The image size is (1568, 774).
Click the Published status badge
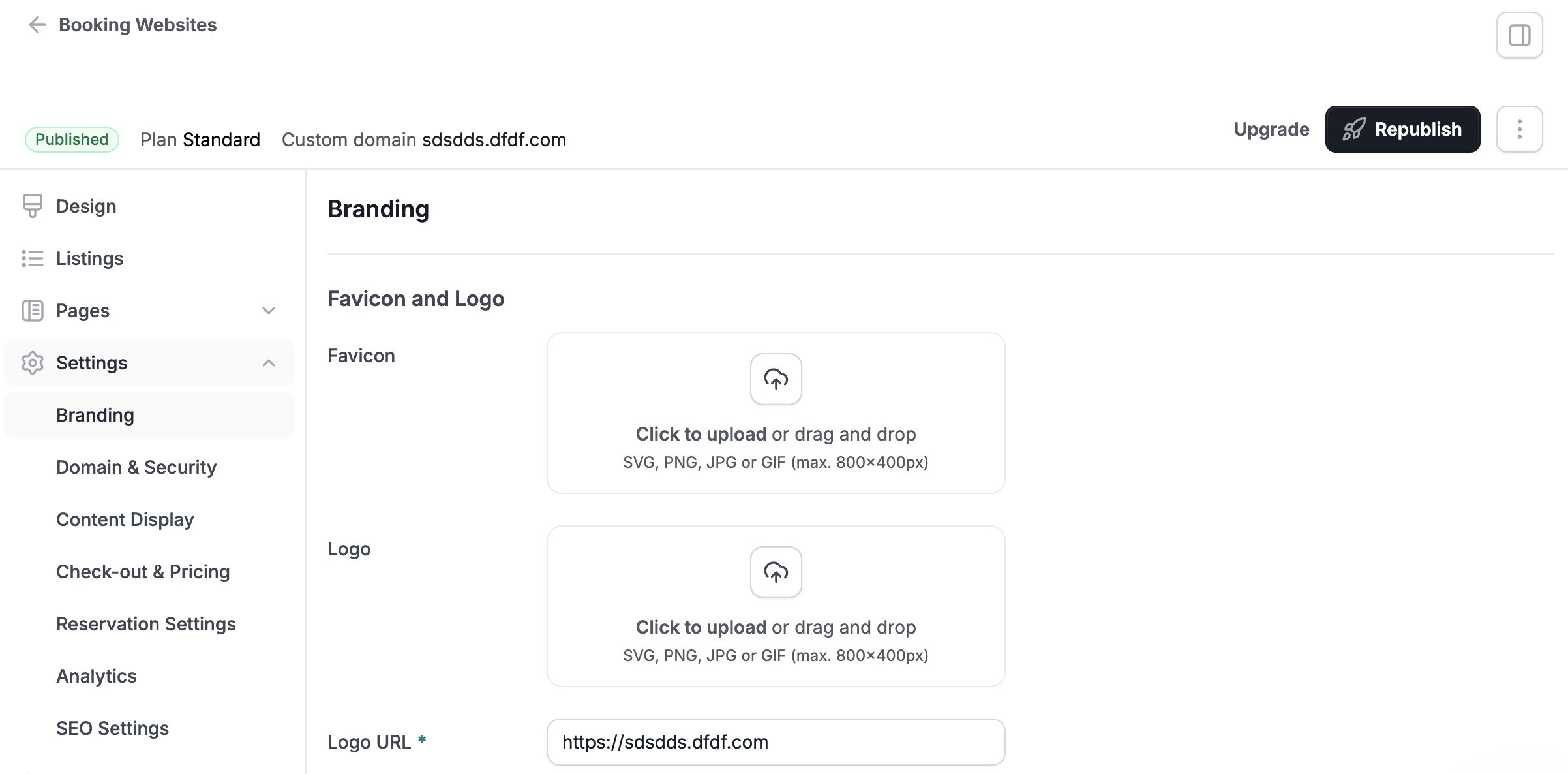coord(72,140)
